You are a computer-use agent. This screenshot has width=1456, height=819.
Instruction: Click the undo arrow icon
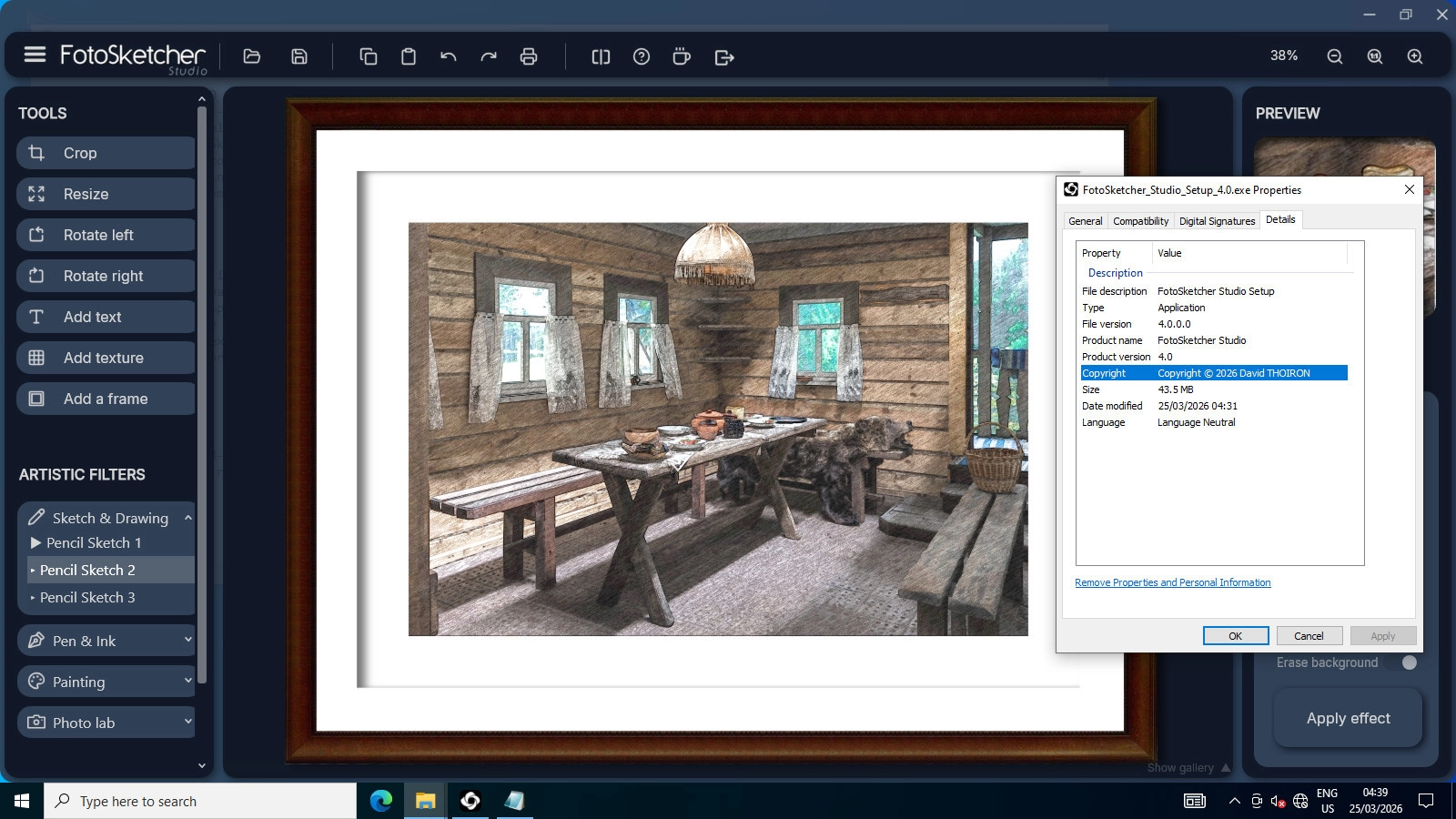click(448, 56)
